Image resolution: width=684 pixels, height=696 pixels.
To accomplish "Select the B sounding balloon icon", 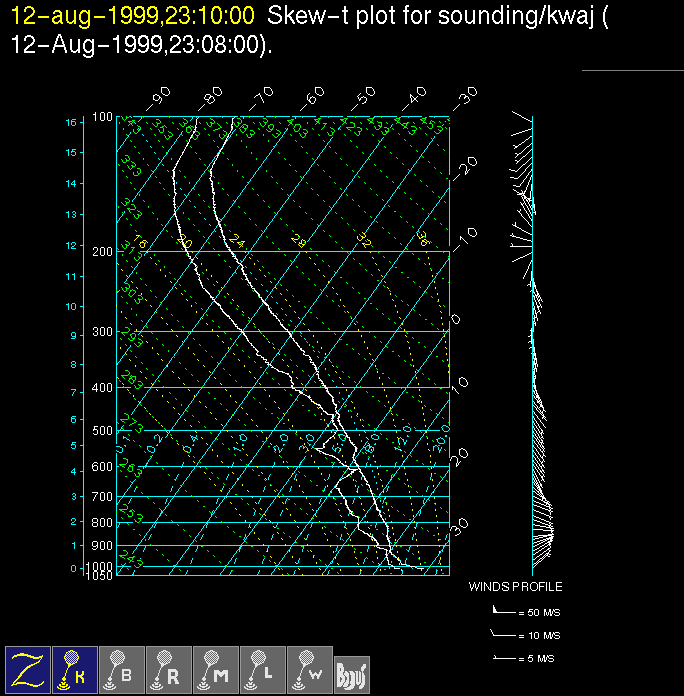I will click(x=122, y=670).
